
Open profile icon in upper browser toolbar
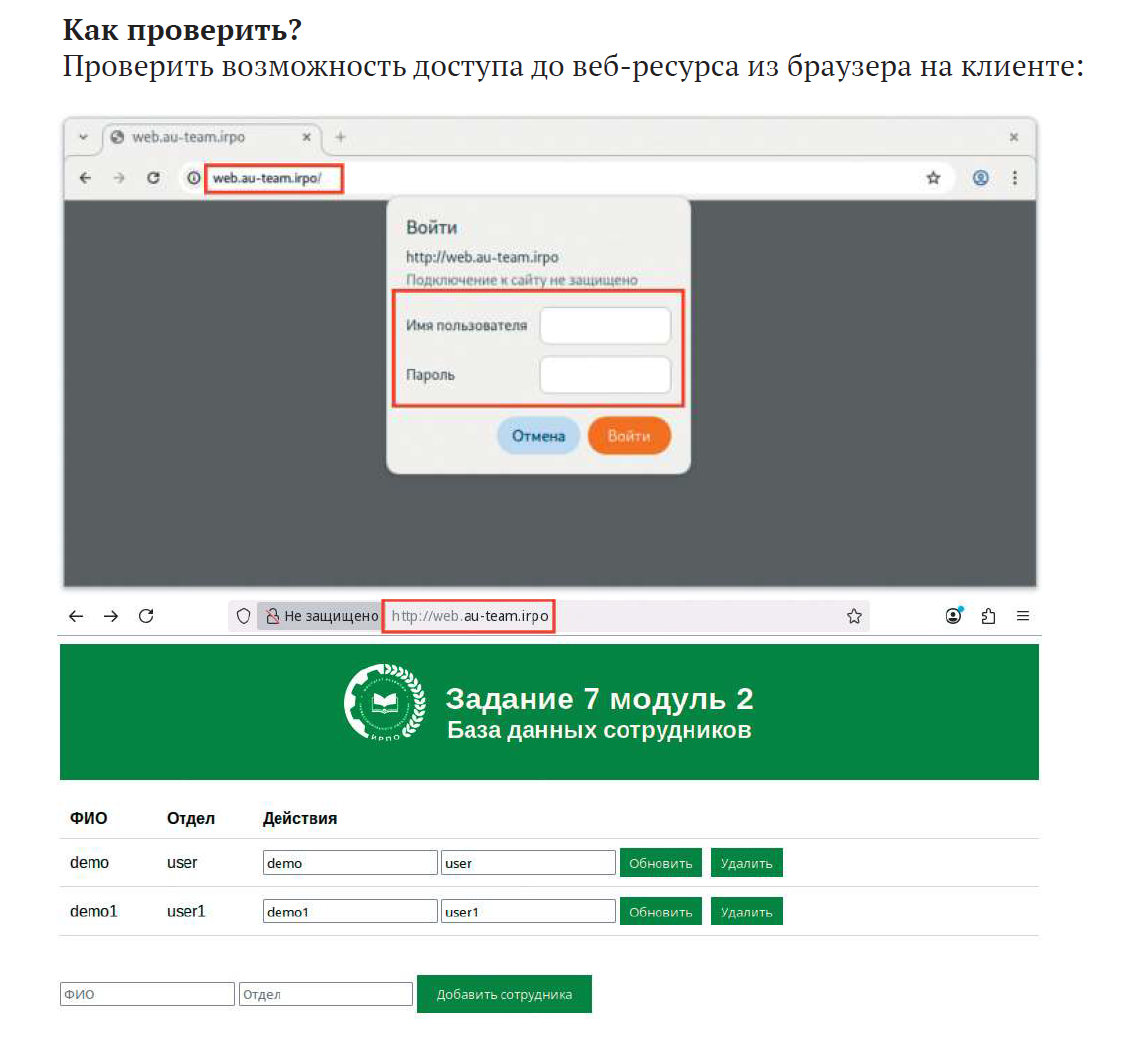tap(980, 178)
